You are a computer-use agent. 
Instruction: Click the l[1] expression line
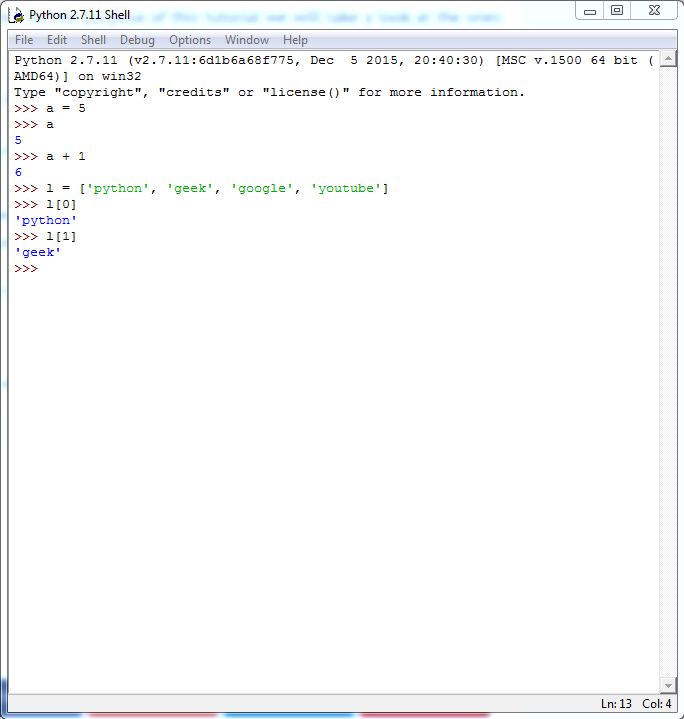click(x=45, y=237)
